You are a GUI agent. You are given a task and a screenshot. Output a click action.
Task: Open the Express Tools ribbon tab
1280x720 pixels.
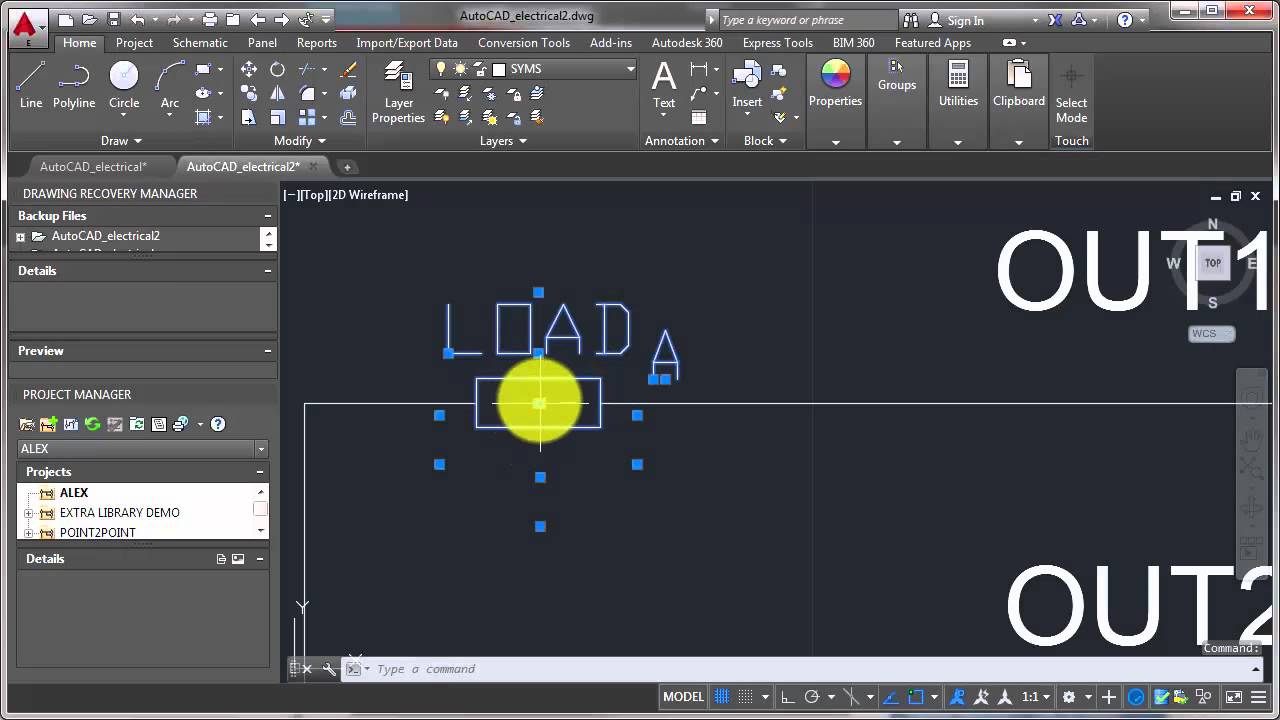[x=777, y=43]
